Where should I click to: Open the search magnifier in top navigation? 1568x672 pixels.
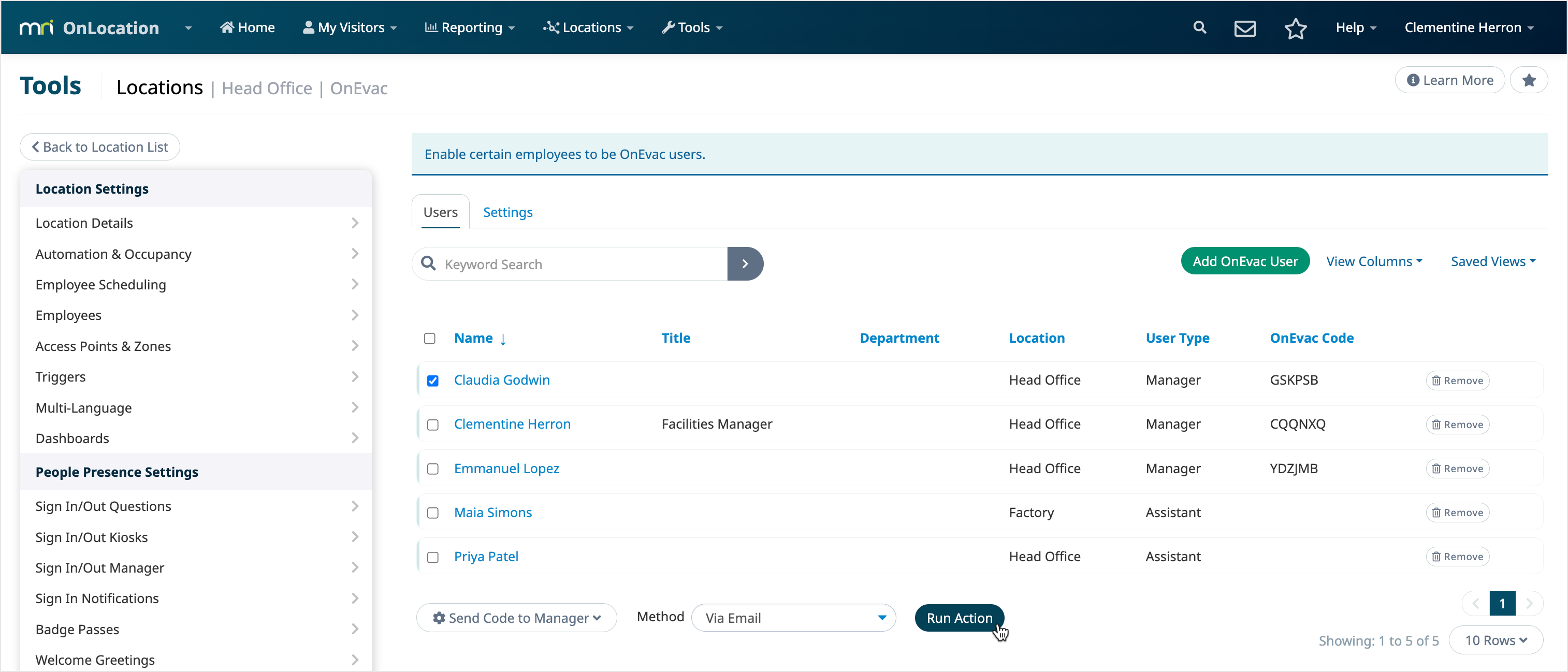pyautogui.click(x=1199, y=27)
